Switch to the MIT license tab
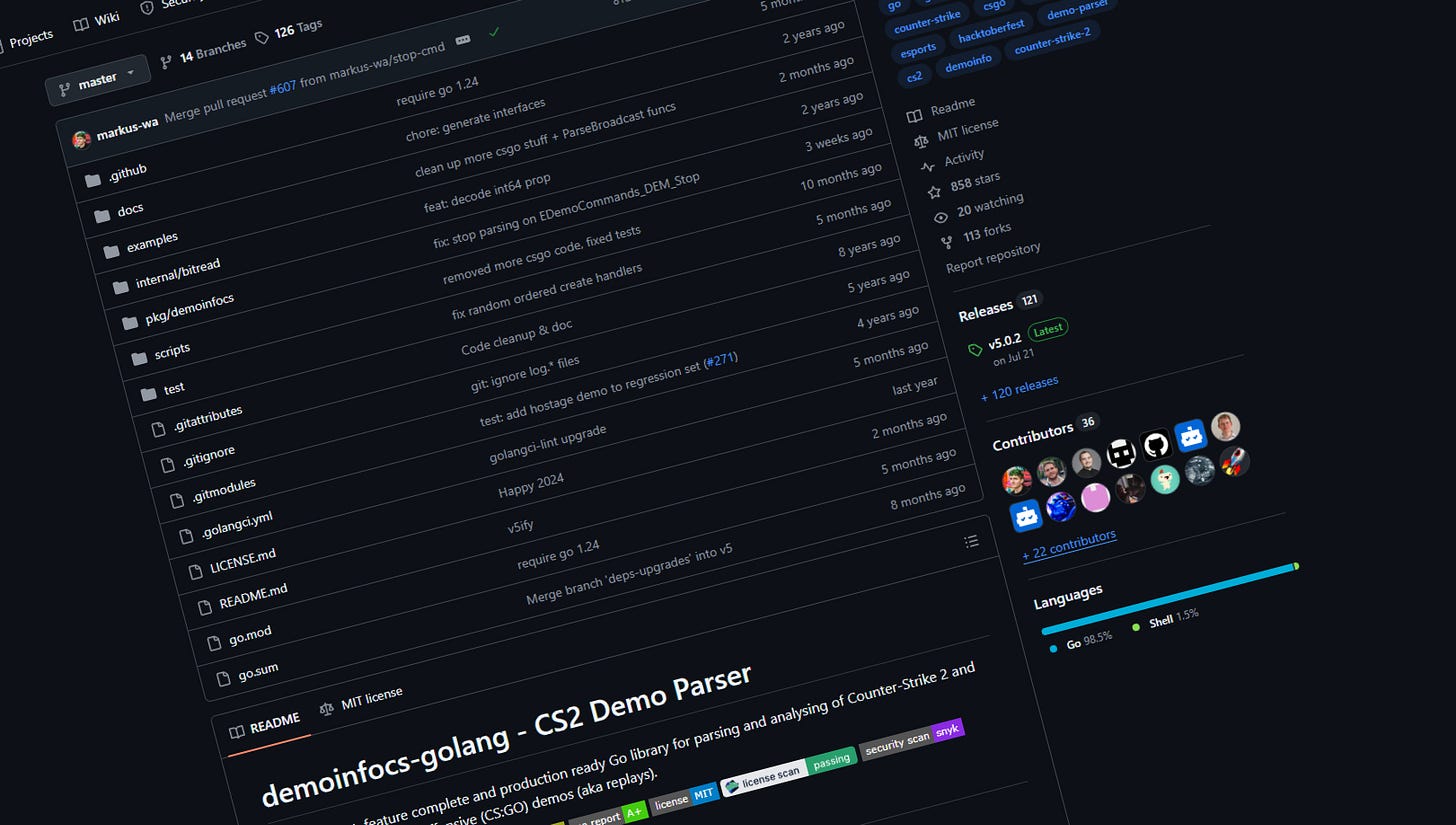The height and width of the screenshot is (825, 1456). tap(361, 700)
